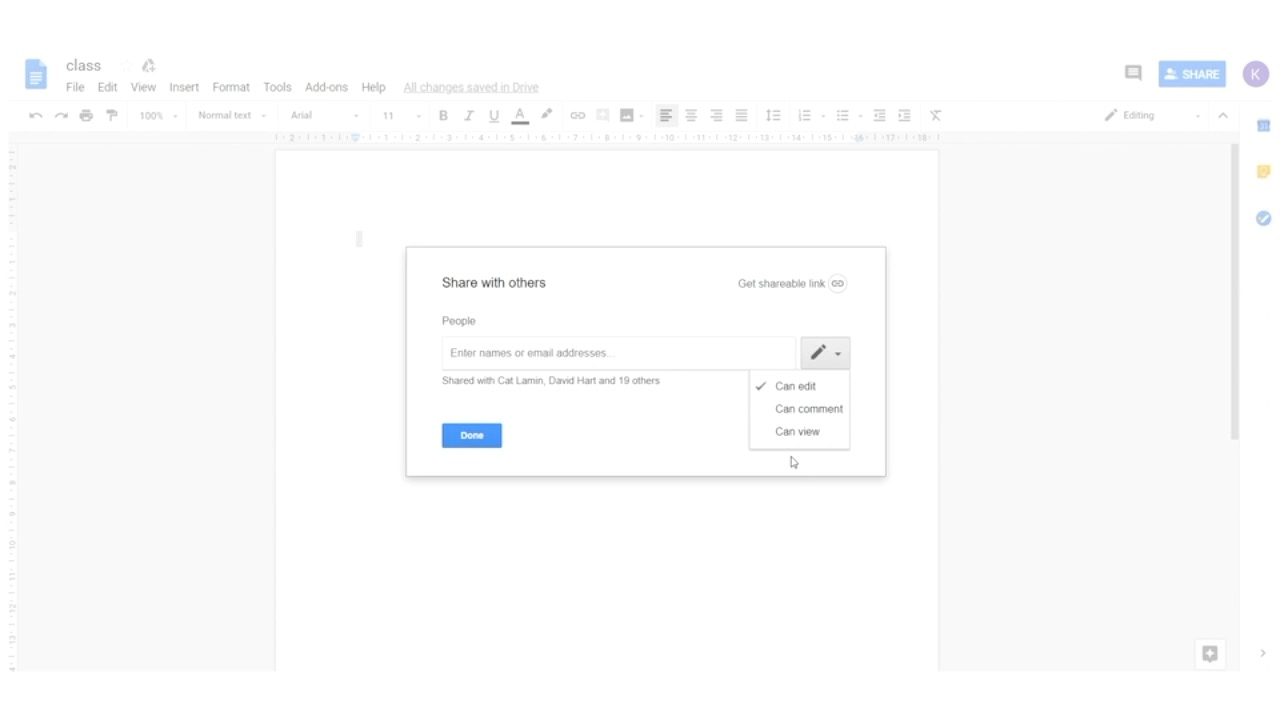Select Can comment permission option

(808, 409)
